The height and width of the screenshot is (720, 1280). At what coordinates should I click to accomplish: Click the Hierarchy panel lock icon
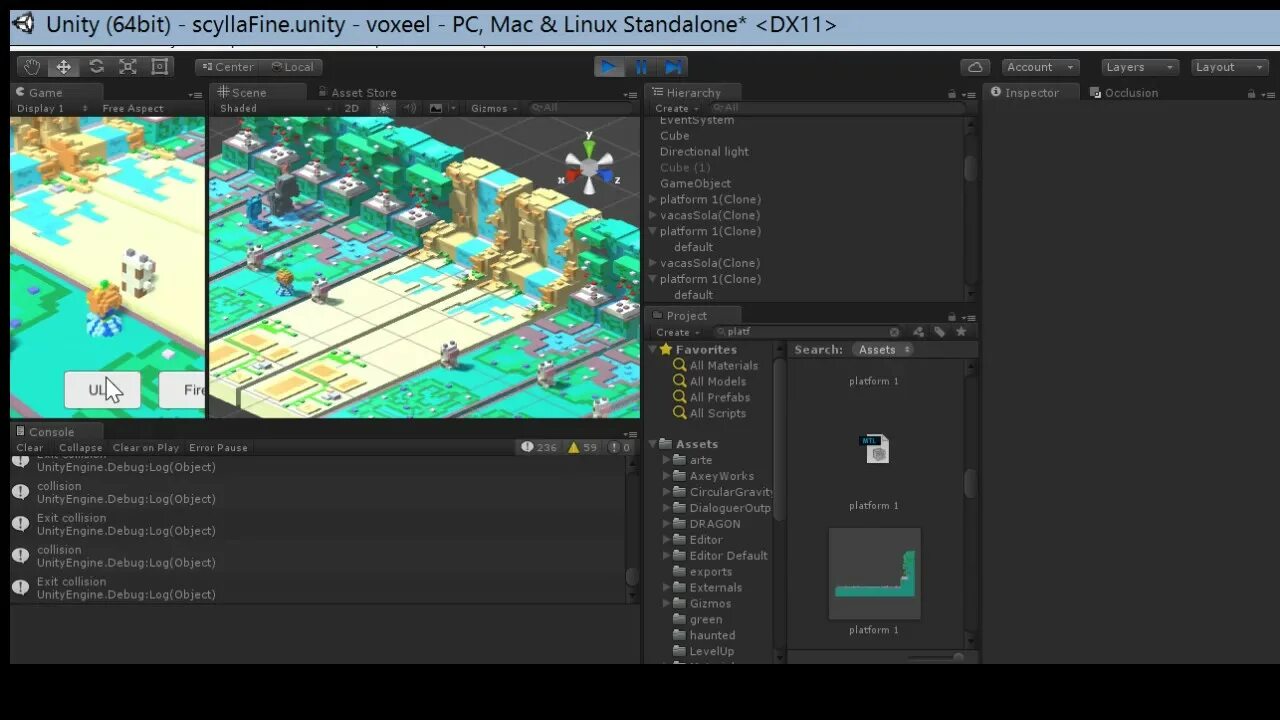(951, 94)
